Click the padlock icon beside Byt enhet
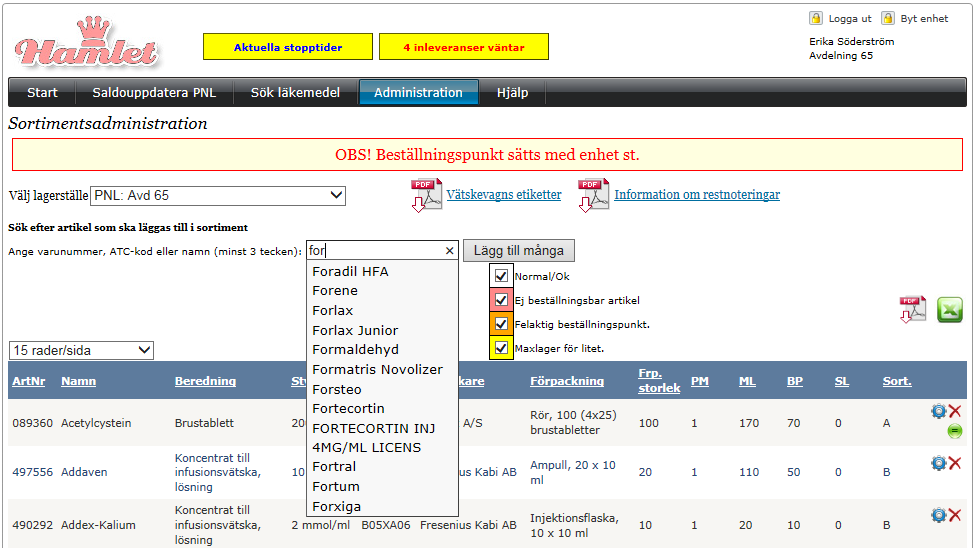977x548 pixels. point(888,18)
